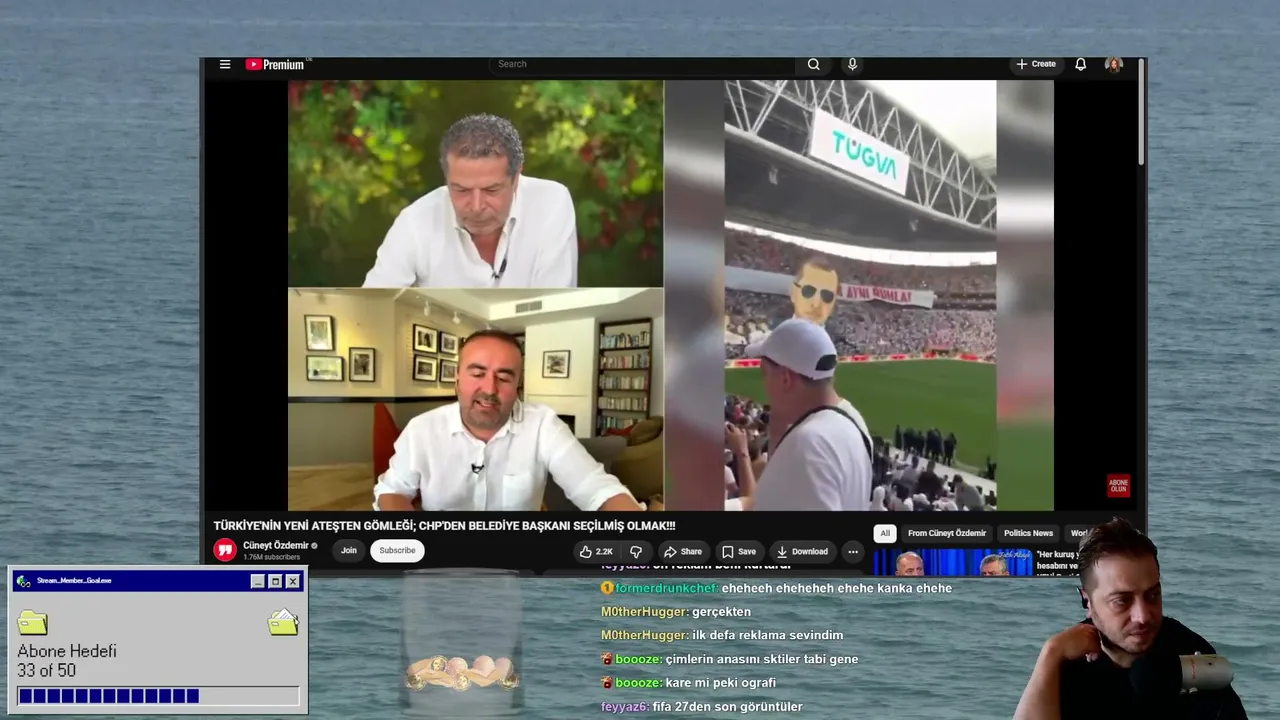The image size is (1280, 720).
Task: Minimize the Stream_Member_Goal.exe window
Action: [258, 581]
